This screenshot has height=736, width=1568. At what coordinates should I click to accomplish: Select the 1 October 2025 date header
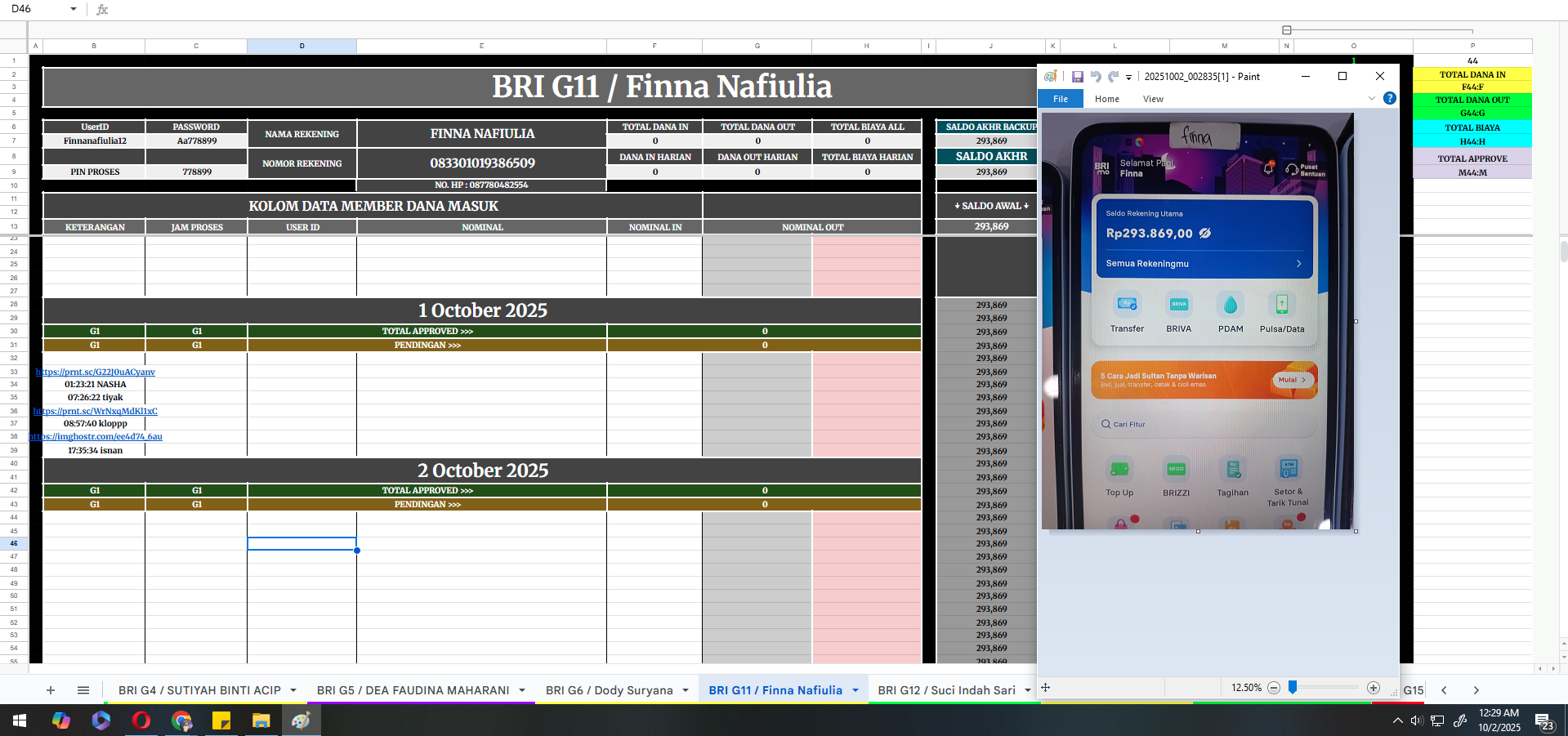click(x=482, y=310)
